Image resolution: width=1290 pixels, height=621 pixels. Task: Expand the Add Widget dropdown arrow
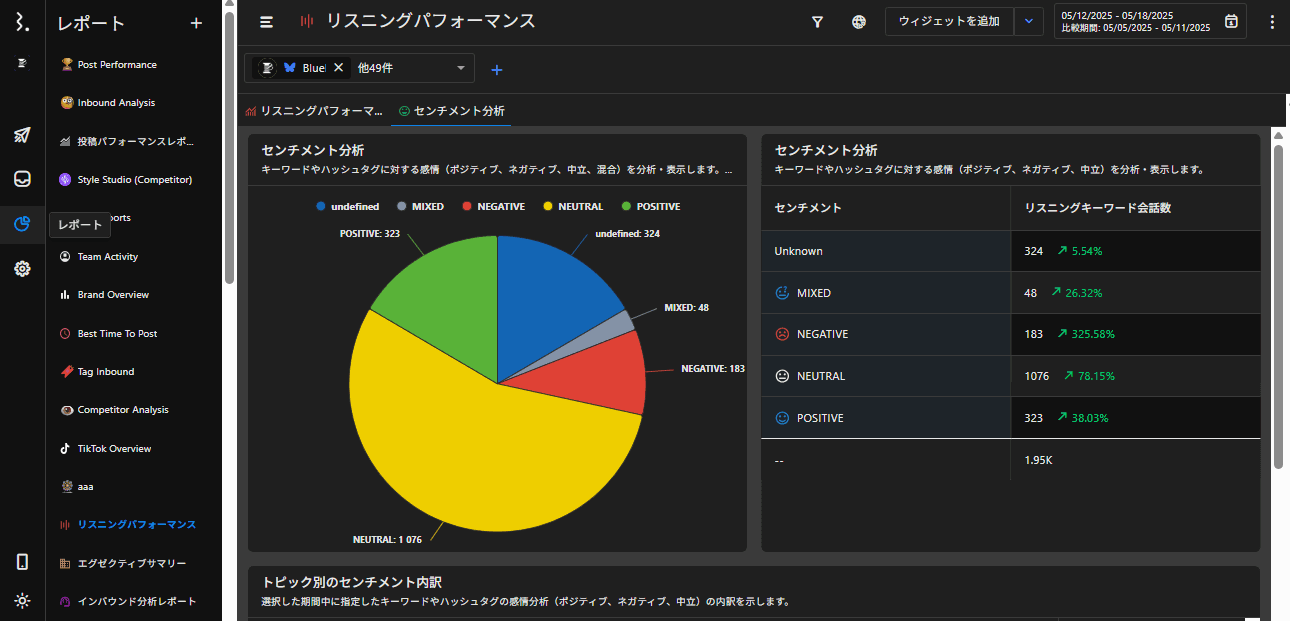[x=1028, y=21]
